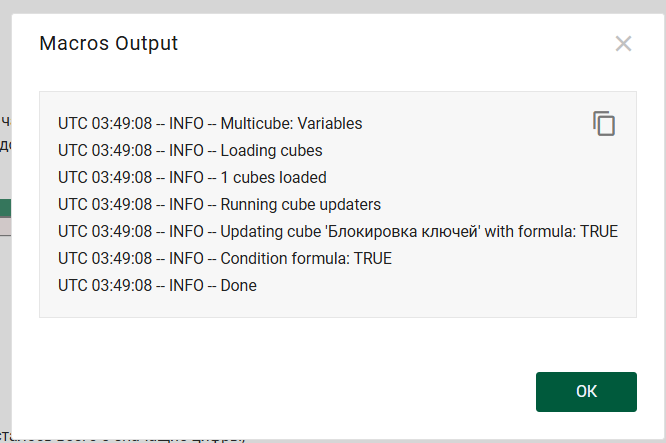Close the Macros Output dialog
Image resolution: width=666 pixels, height=443 pixels.
point(623,44)
